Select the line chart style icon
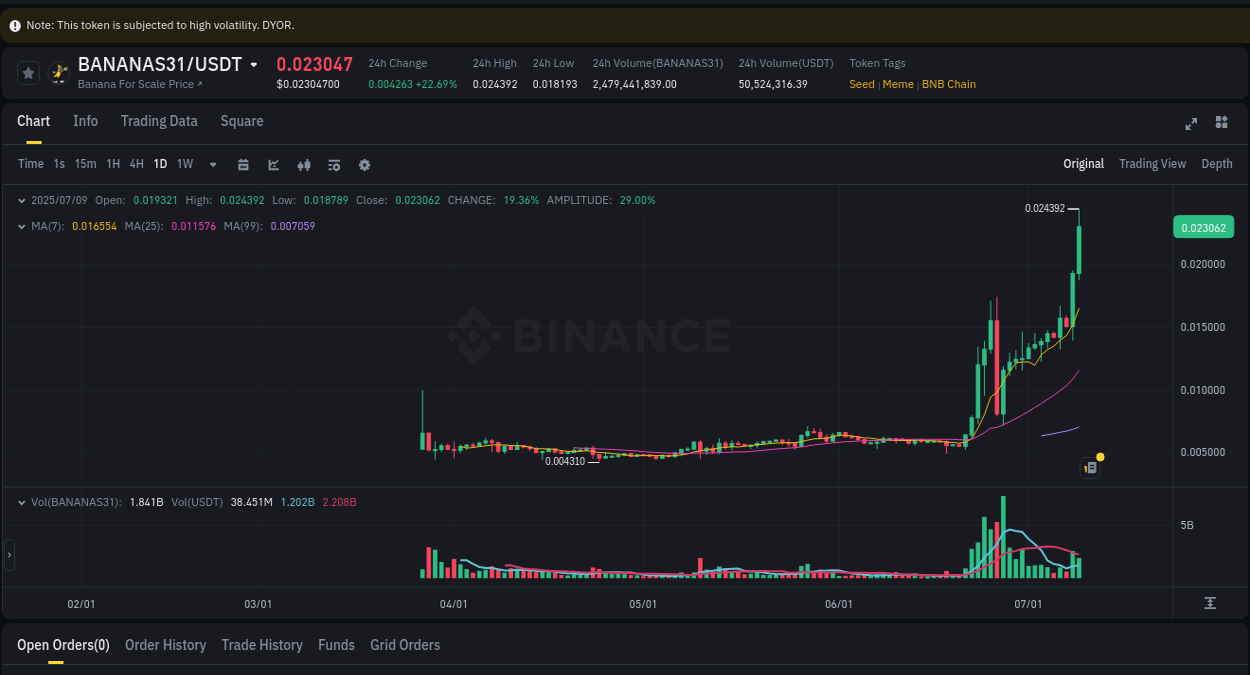The width and height of the screenshot is (1250, 675). [273, 164]
